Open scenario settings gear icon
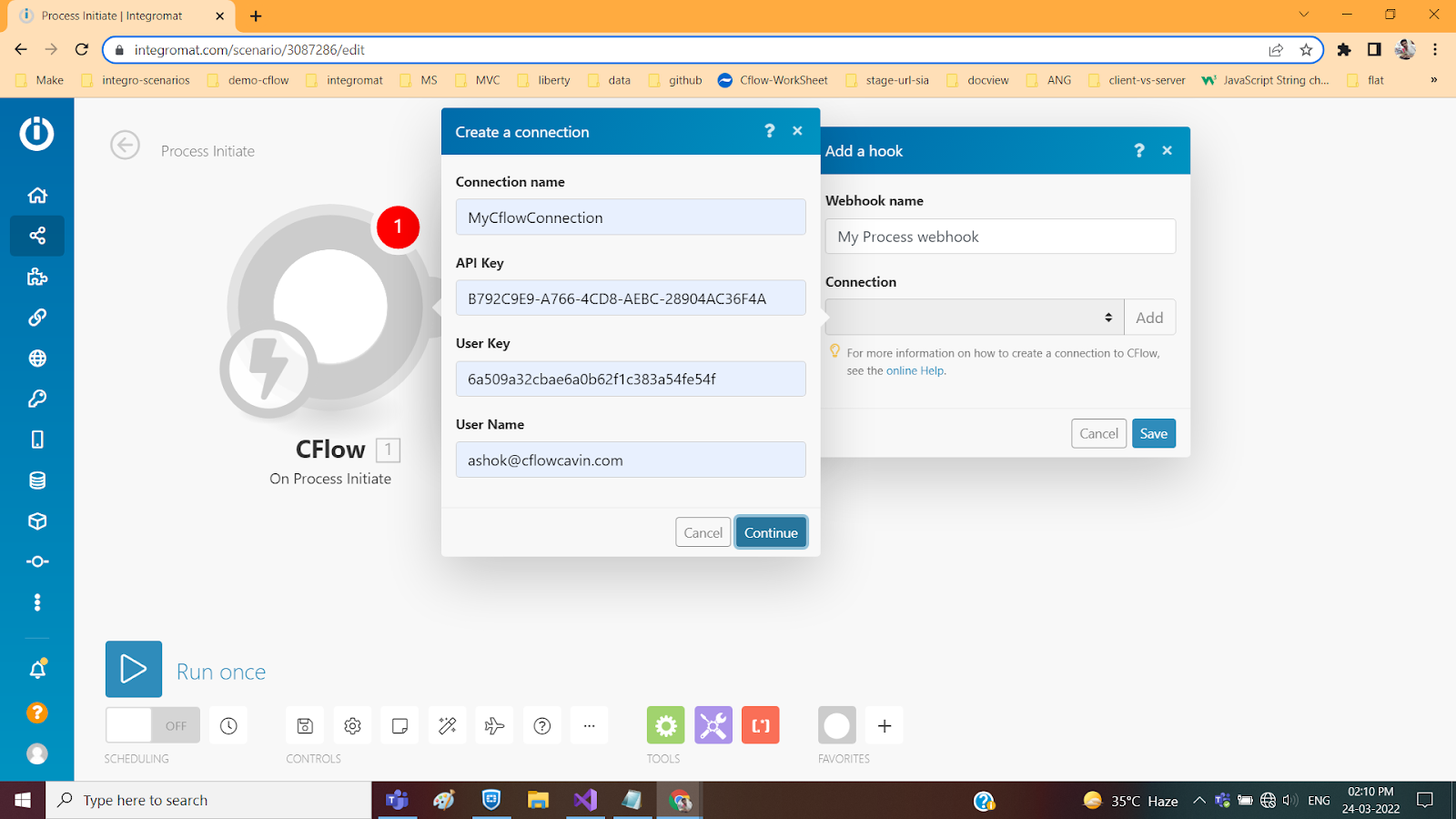The width and height of the screenshot is (1456, 819). (352, 725)
